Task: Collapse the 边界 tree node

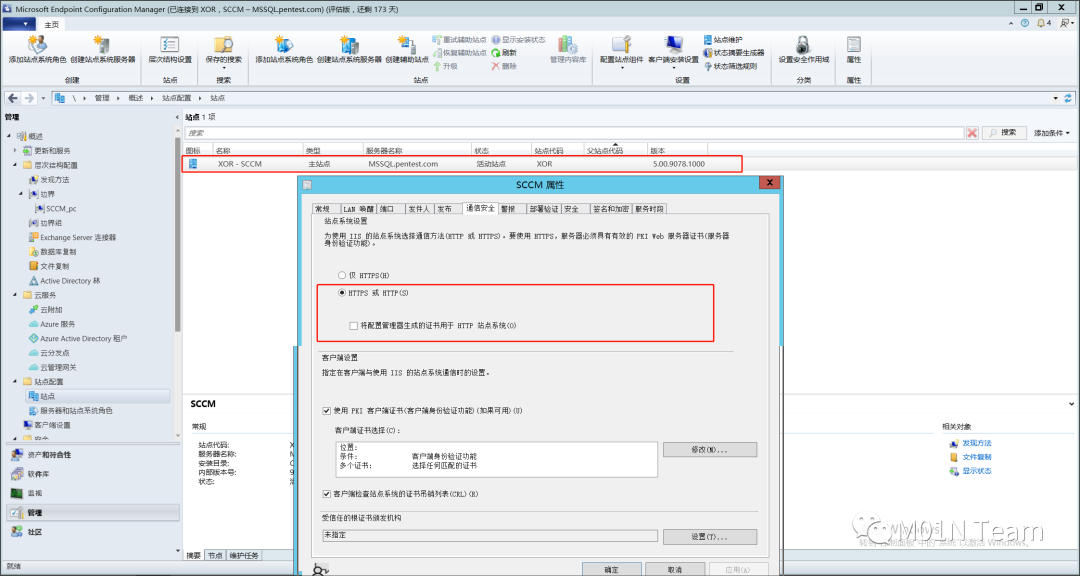Action: (21, 194)
